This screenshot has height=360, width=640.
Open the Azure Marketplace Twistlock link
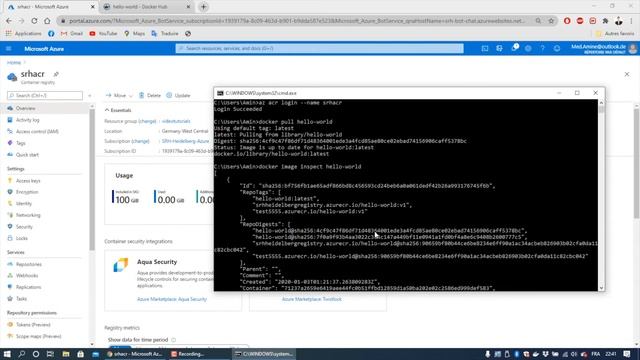click(x=311, y=299)
